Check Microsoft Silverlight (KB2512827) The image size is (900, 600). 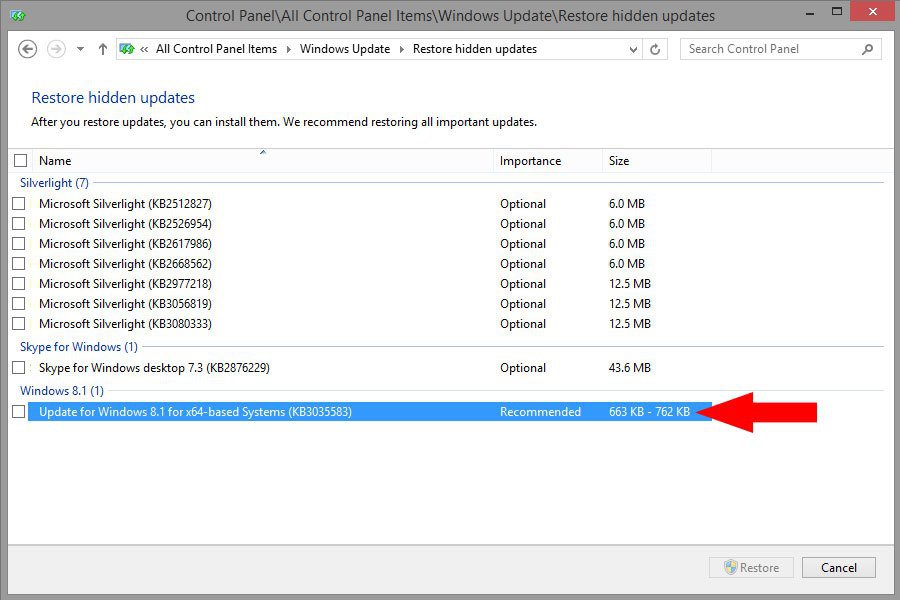(19, 203)
